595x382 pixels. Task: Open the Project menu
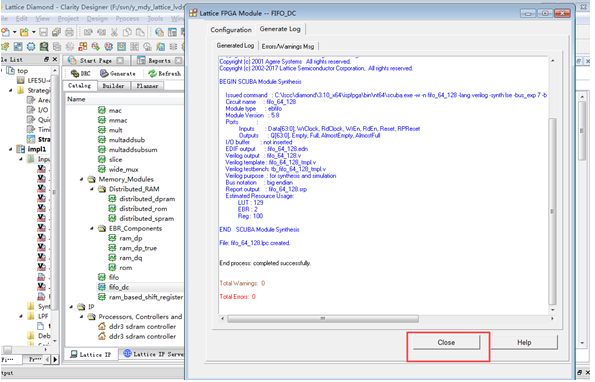68,19
